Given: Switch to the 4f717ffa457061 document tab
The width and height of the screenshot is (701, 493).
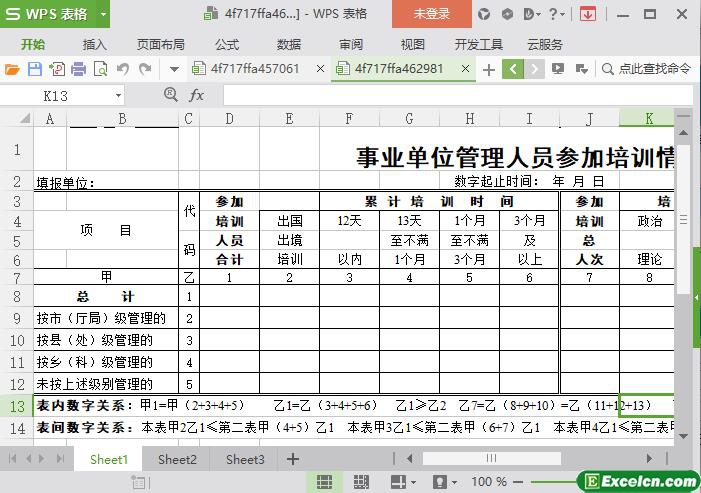Looking at the screenshot, I should pos(254,69).
